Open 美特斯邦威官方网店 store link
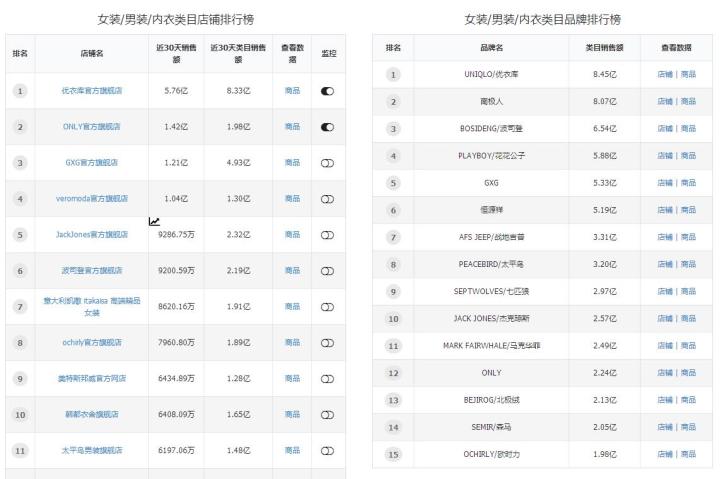 click(x=92, y=378)
